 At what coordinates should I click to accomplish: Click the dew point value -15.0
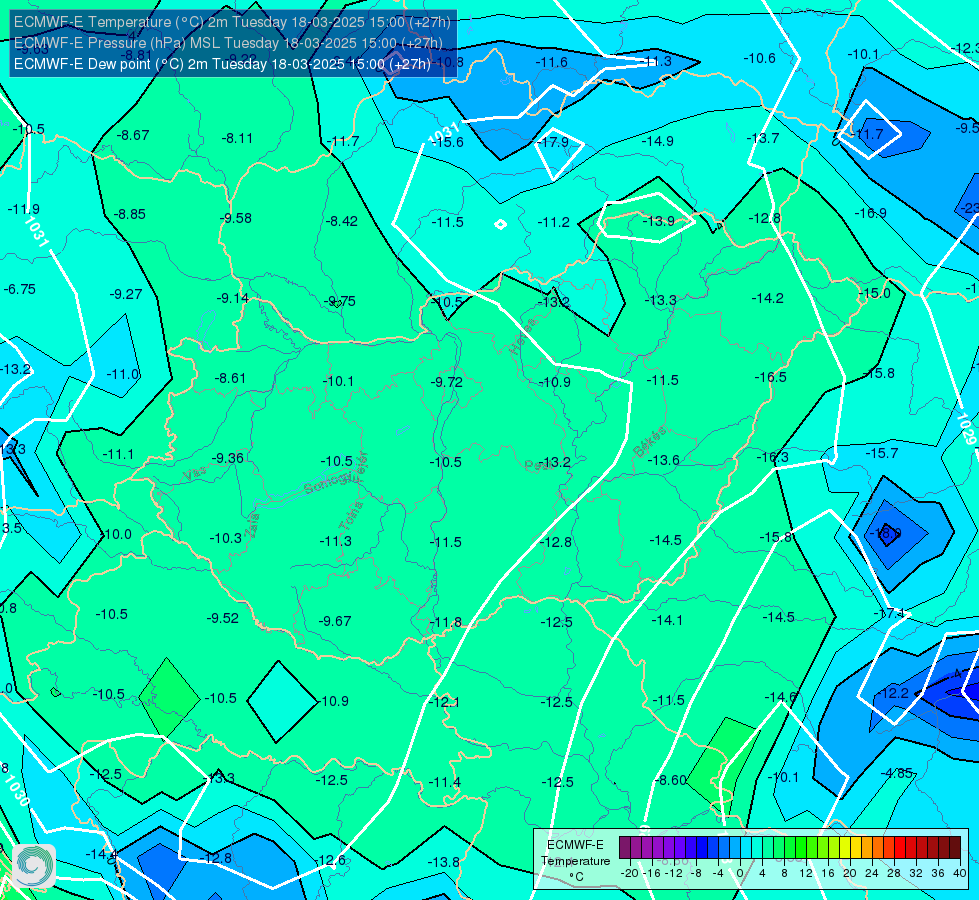[874, 293]
